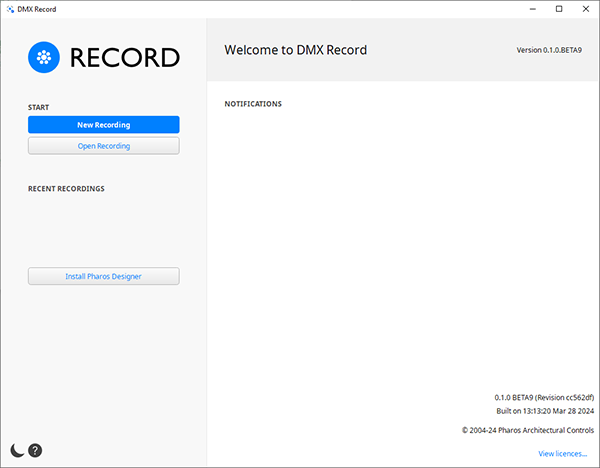The image size is (600, 468).
Task: Click the Pharos Architectural Controls copyright
Action: pyautogui.click(x=528, y=430)
